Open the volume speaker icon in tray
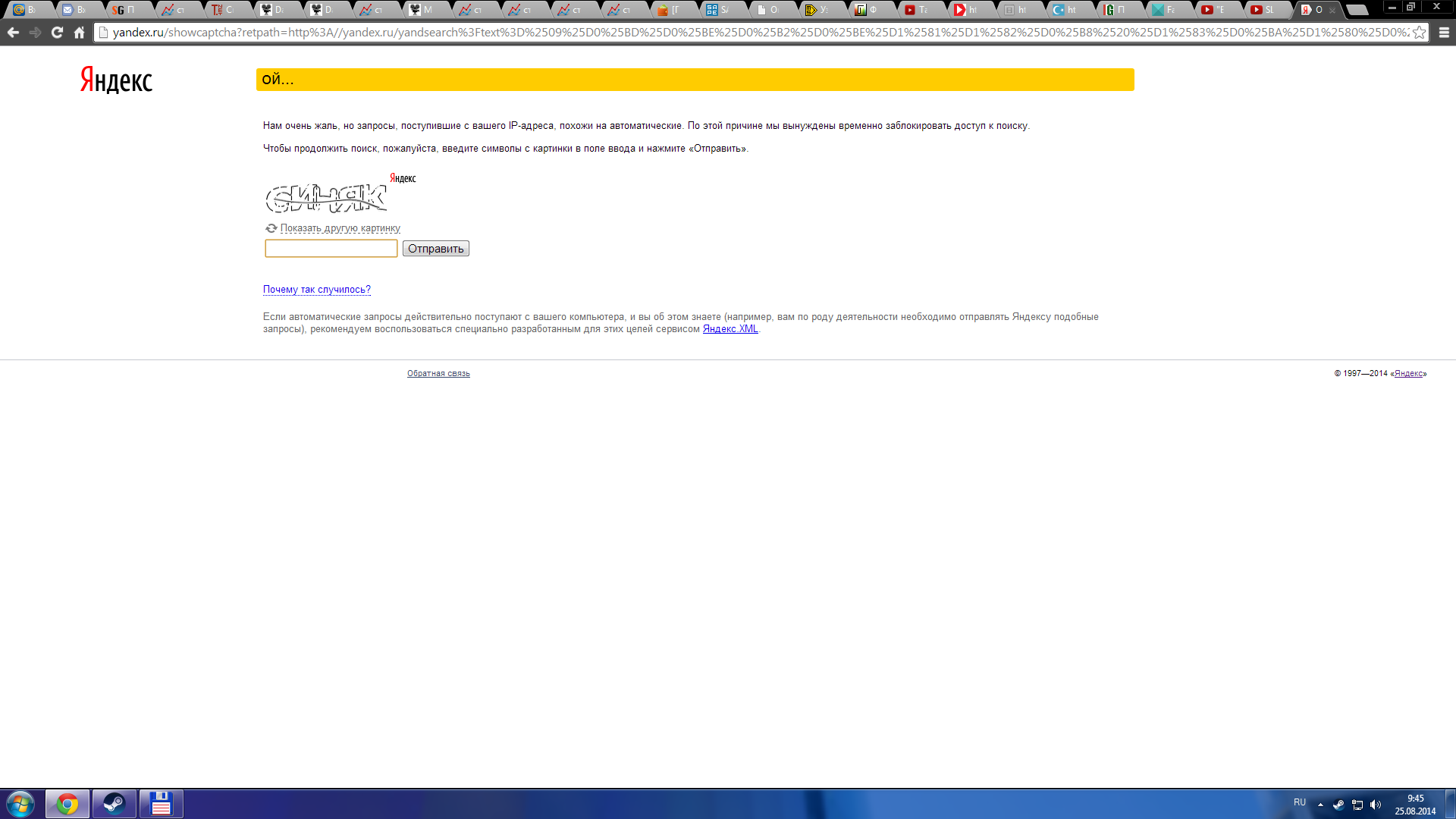Screen dimensions: 1456x819 coord(1376,805)
